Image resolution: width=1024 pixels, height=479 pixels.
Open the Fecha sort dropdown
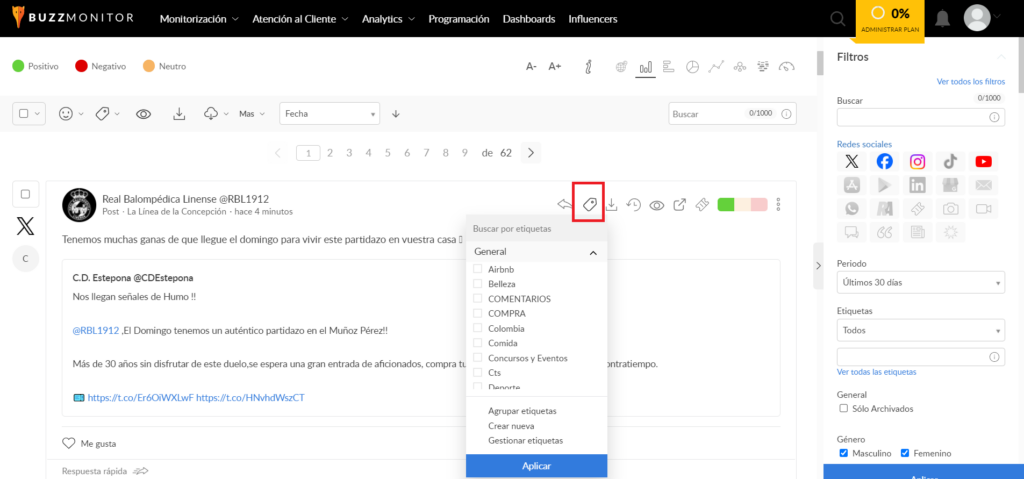click(329, 114)
